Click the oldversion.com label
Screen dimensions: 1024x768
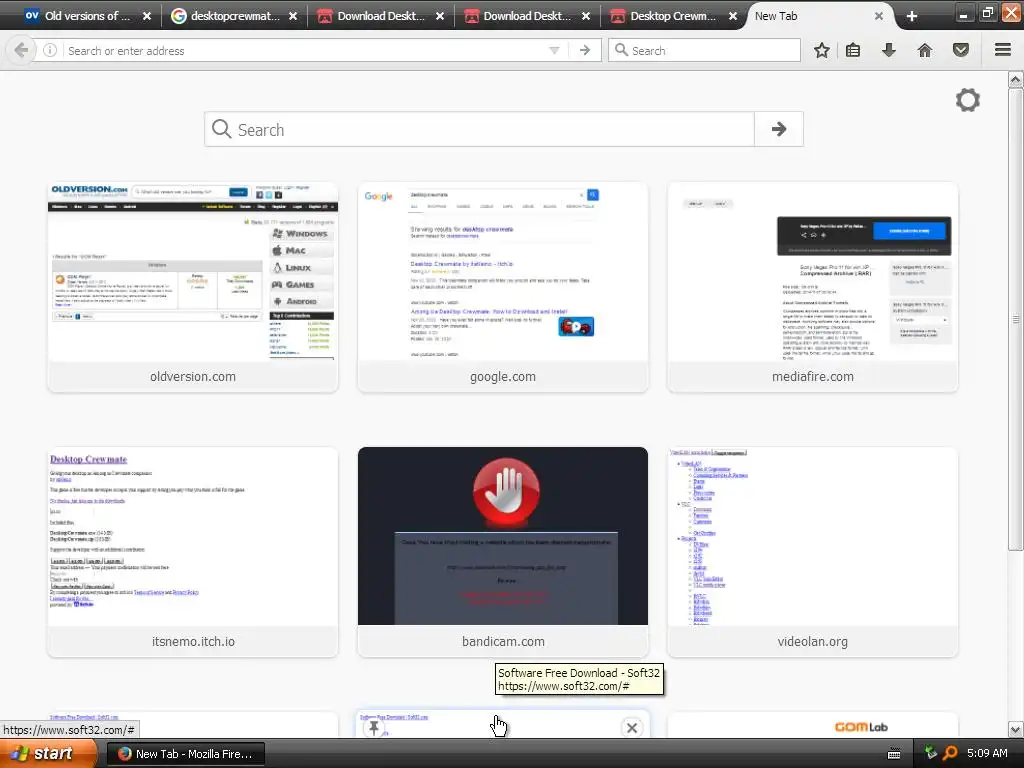pos(193,377)
